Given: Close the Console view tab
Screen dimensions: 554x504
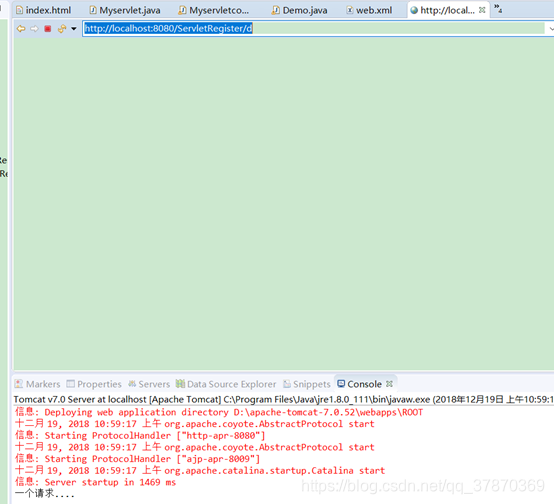Looking at the screenshot, I should point(389,384).
